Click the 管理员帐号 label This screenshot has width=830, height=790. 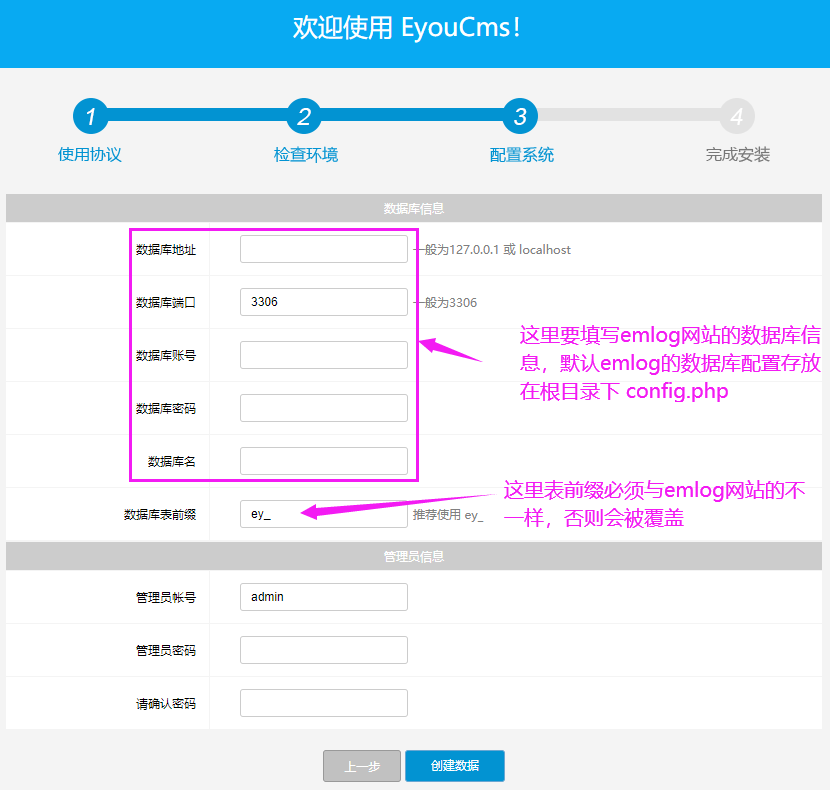[166, 597]
